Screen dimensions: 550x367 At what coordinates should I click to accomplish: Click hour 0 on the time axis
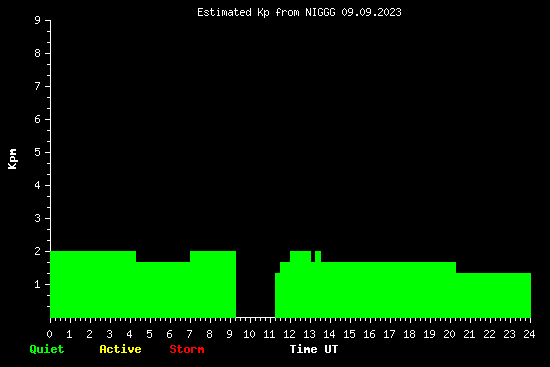[x=49, y=334]
